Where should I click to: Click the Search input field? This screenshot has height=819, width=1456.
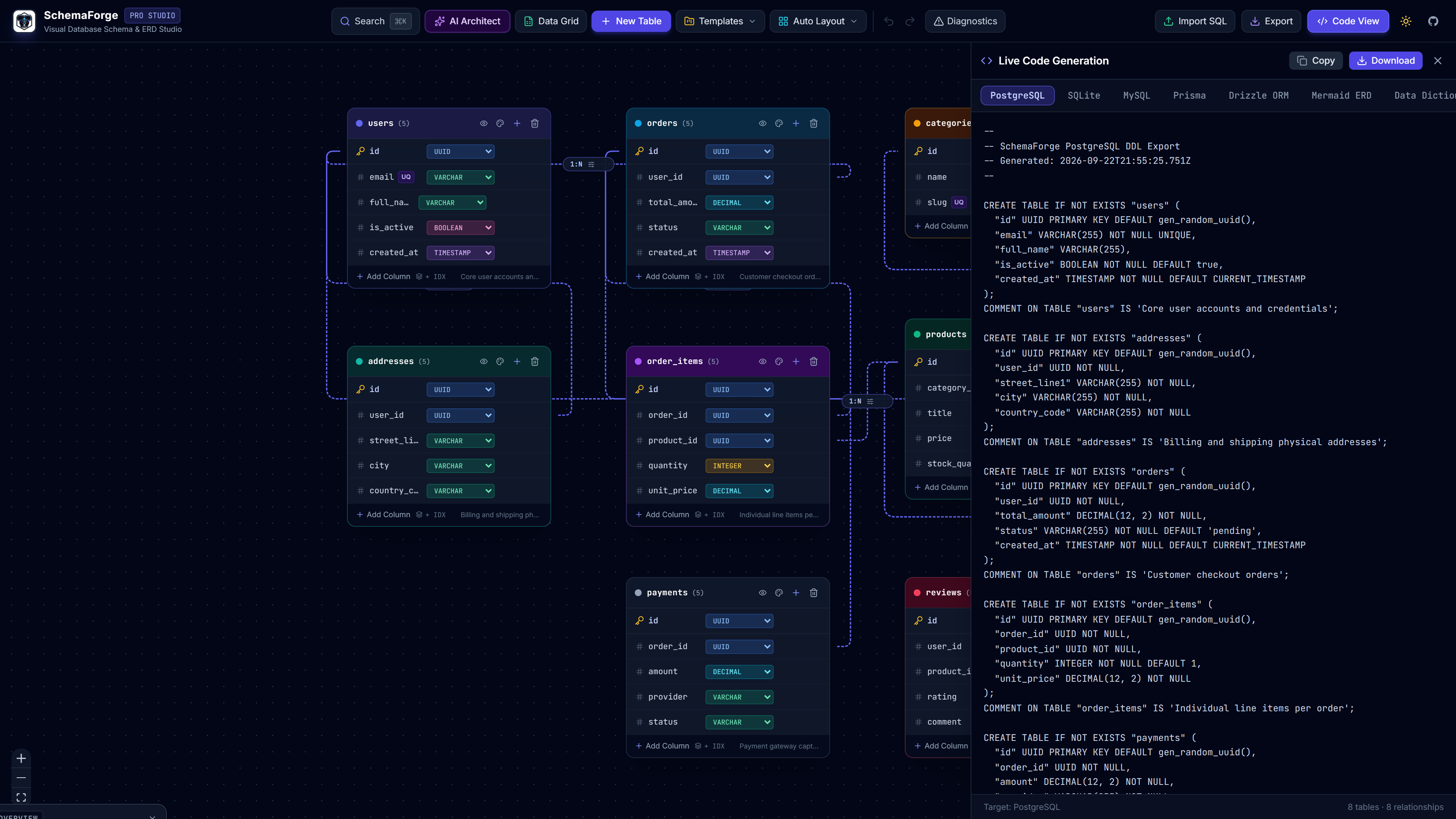pyautogui.click(x=375, y=21)
